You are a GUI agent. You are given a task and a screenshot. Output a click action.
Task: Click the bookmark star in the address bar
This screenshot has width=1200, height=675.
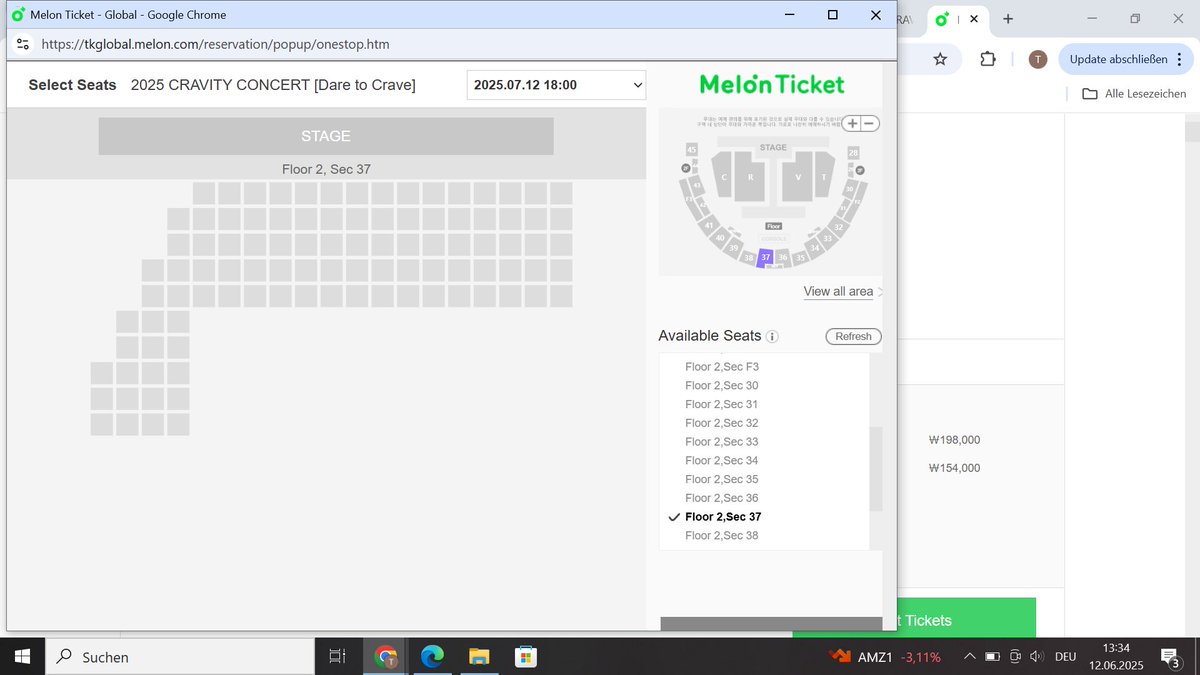tap(939, 60)
